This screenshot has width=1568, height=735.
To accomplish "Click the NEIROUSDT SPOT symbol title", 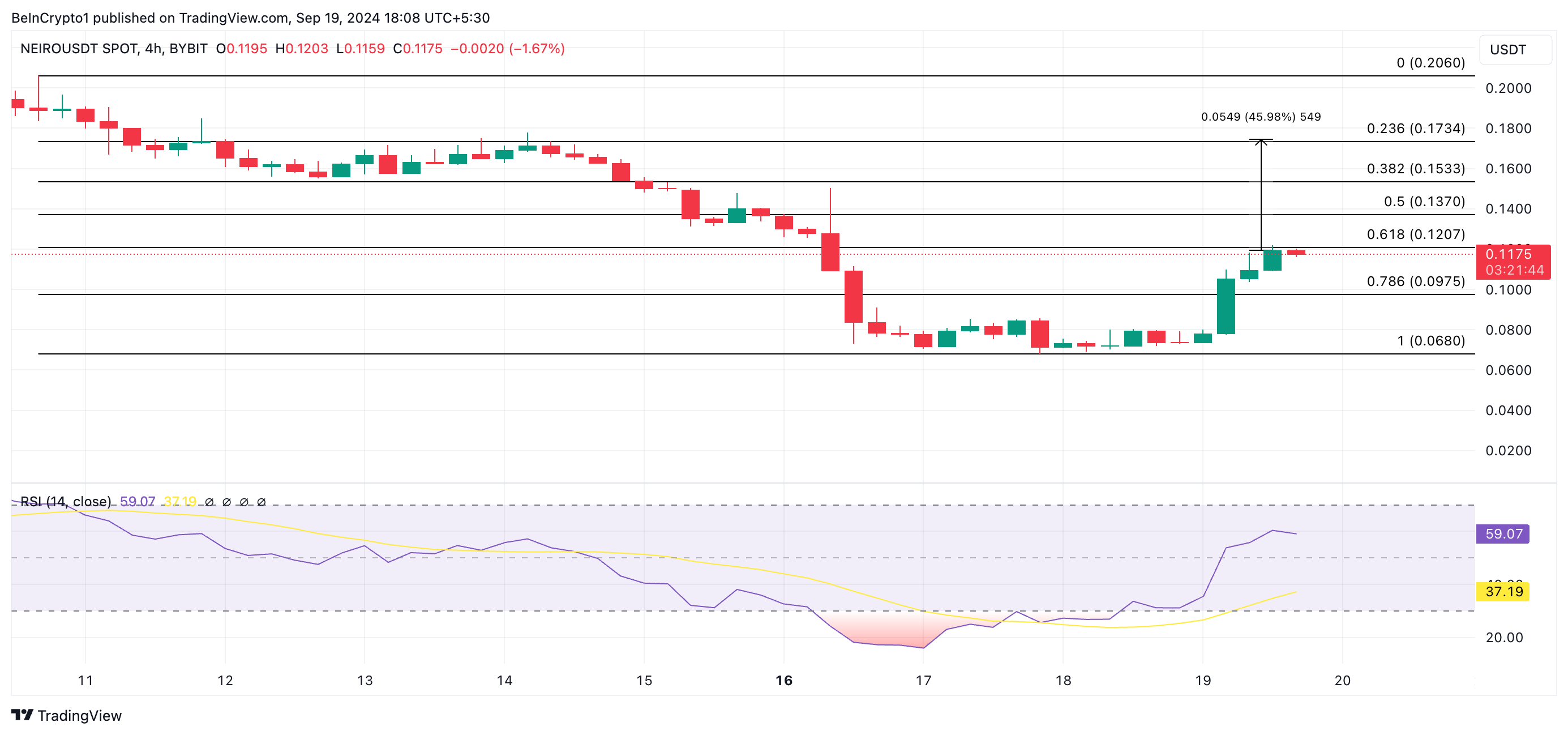I will pos(79,49).
